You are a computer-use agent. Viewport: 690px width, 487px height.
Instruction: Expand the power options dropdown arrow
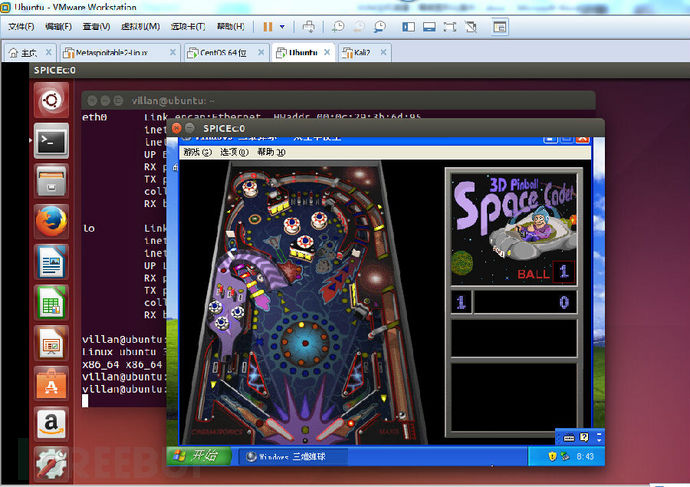click(282, 27)
